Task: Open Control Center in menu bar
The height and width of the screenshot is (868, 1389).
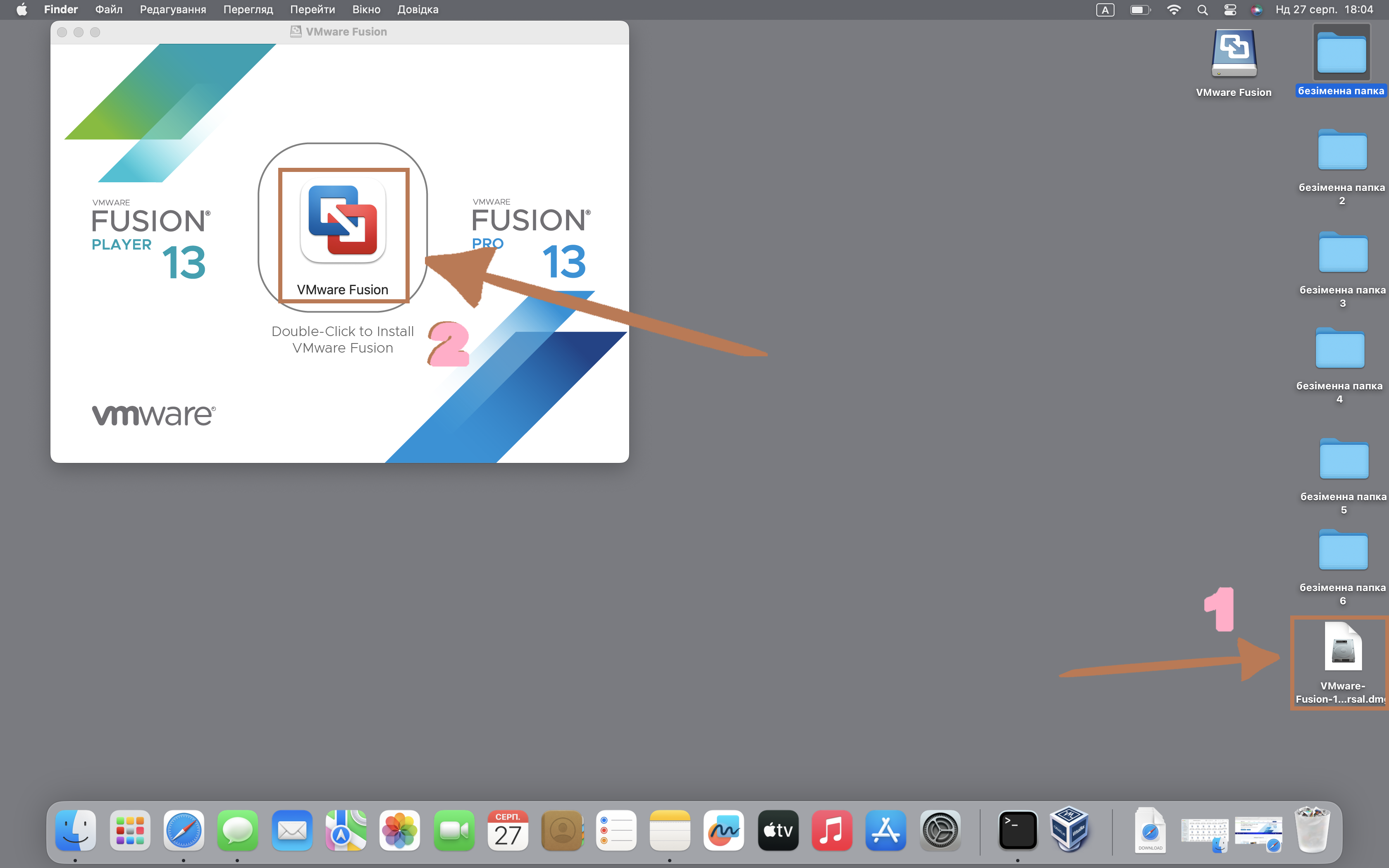Action: point(1230,10)
